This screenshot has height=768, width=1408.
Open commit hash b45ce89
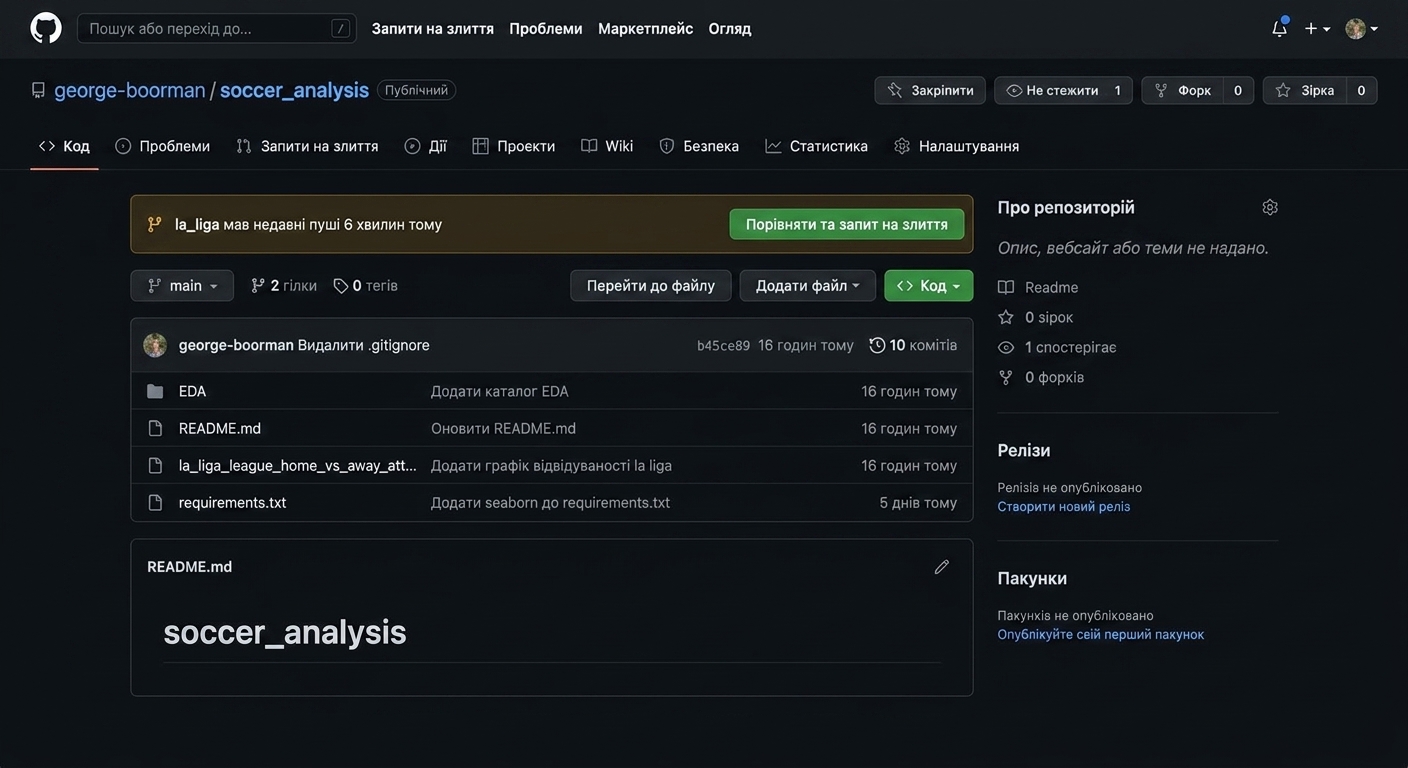click(723, 345)
